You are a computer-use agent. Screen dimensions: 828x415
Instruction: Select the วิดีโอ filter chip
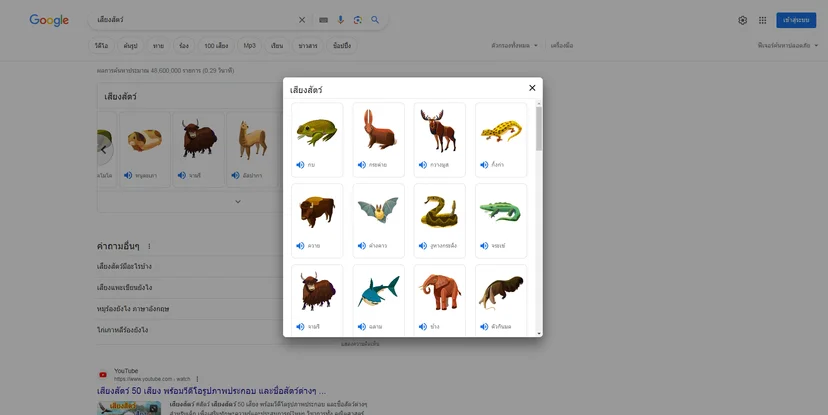click(x=101, y=46)
